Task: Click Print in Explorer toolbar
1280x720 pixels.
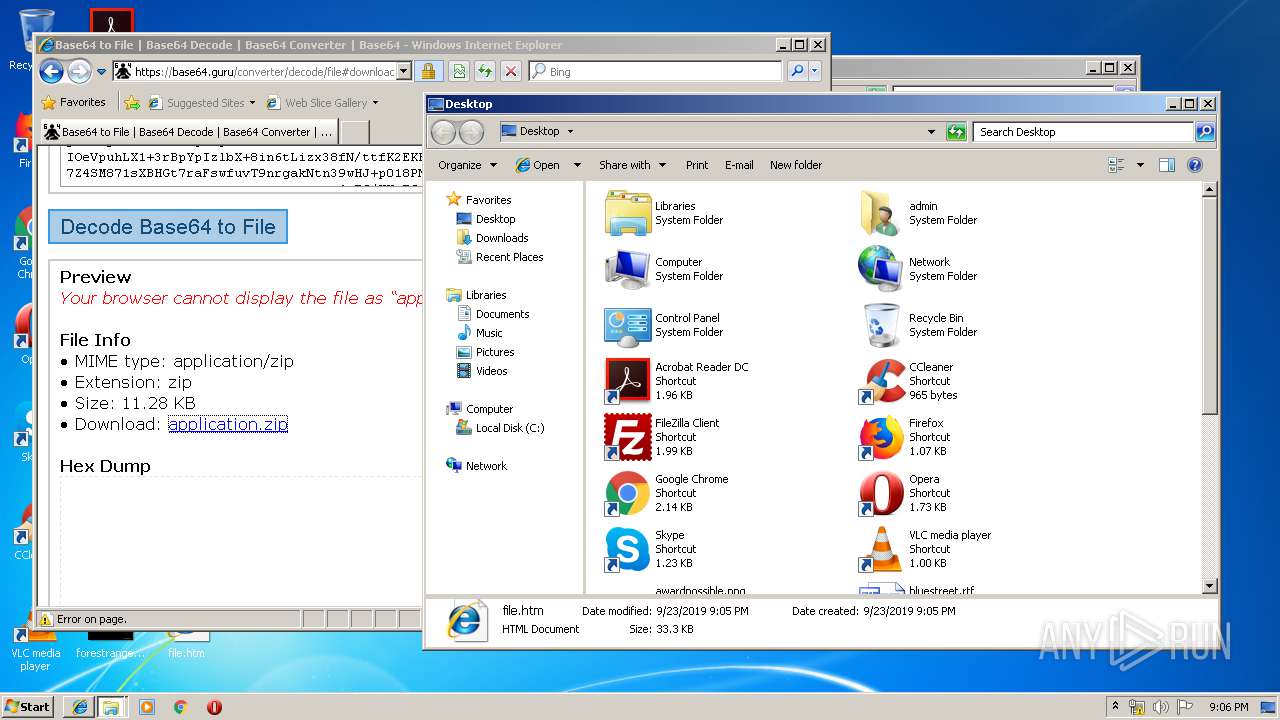Action: tap(697, 165)
